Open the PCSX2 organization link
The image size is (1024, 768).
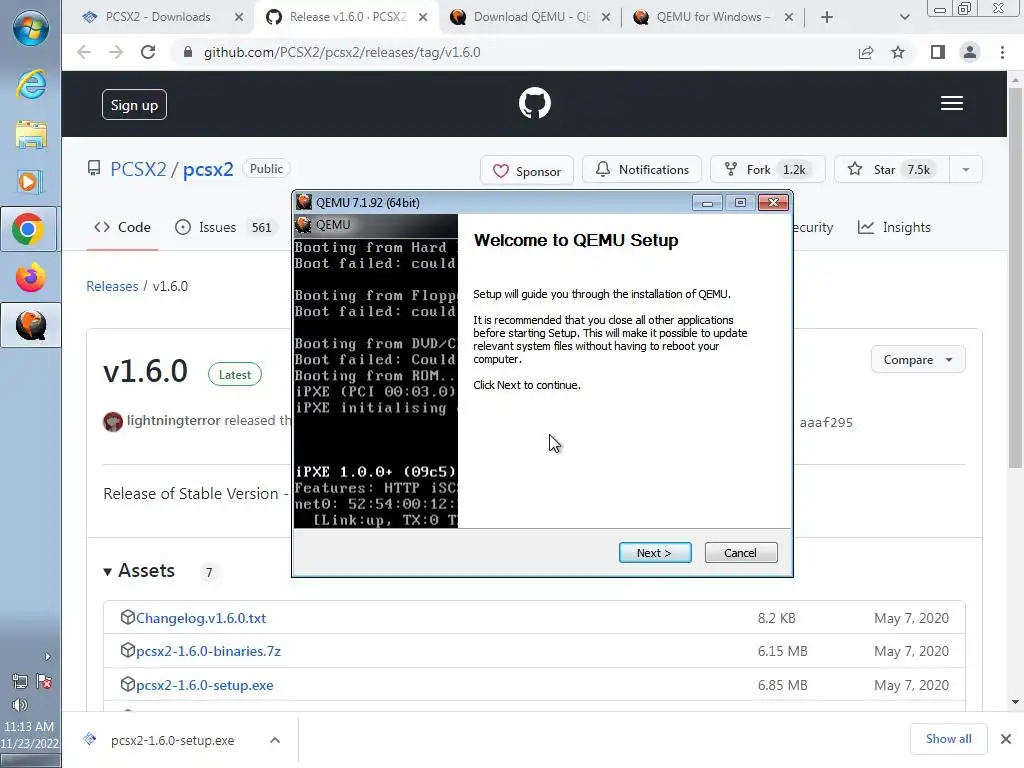pyautogui.click(x=138, y=169)
